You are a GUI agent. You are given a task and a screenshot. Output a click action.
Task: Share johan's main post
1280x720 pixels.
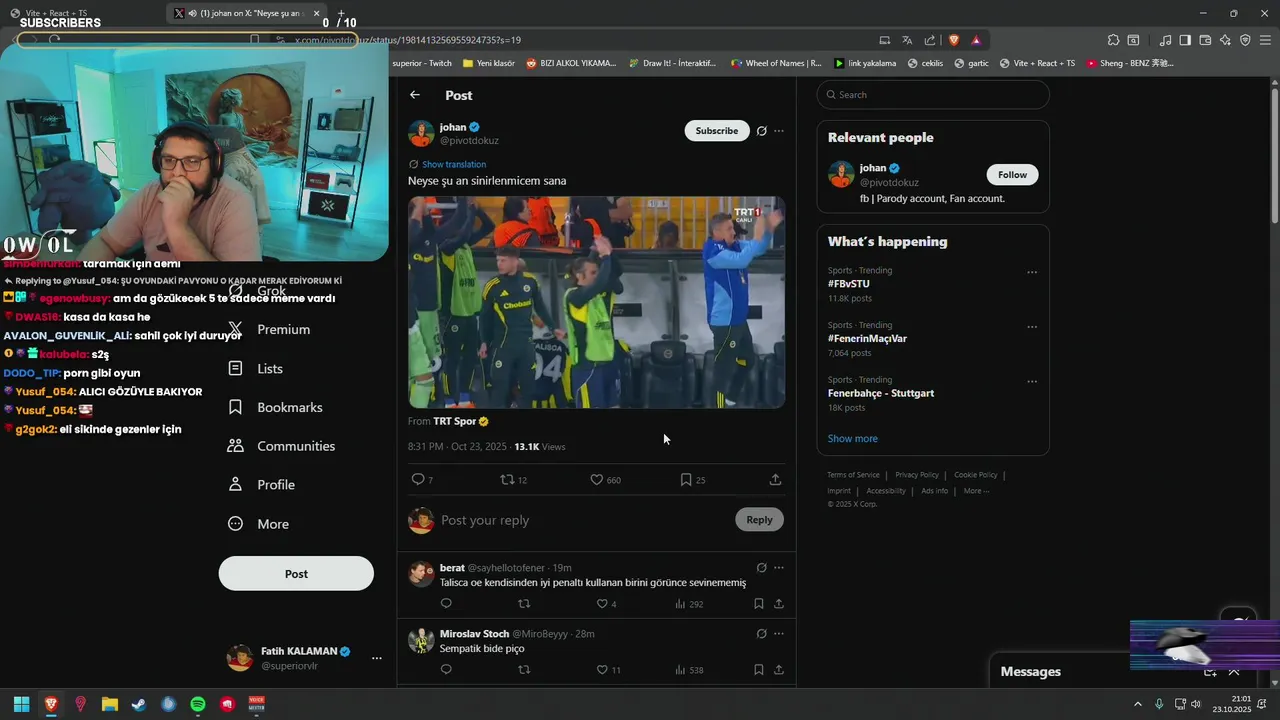click(x=775, y=480)
